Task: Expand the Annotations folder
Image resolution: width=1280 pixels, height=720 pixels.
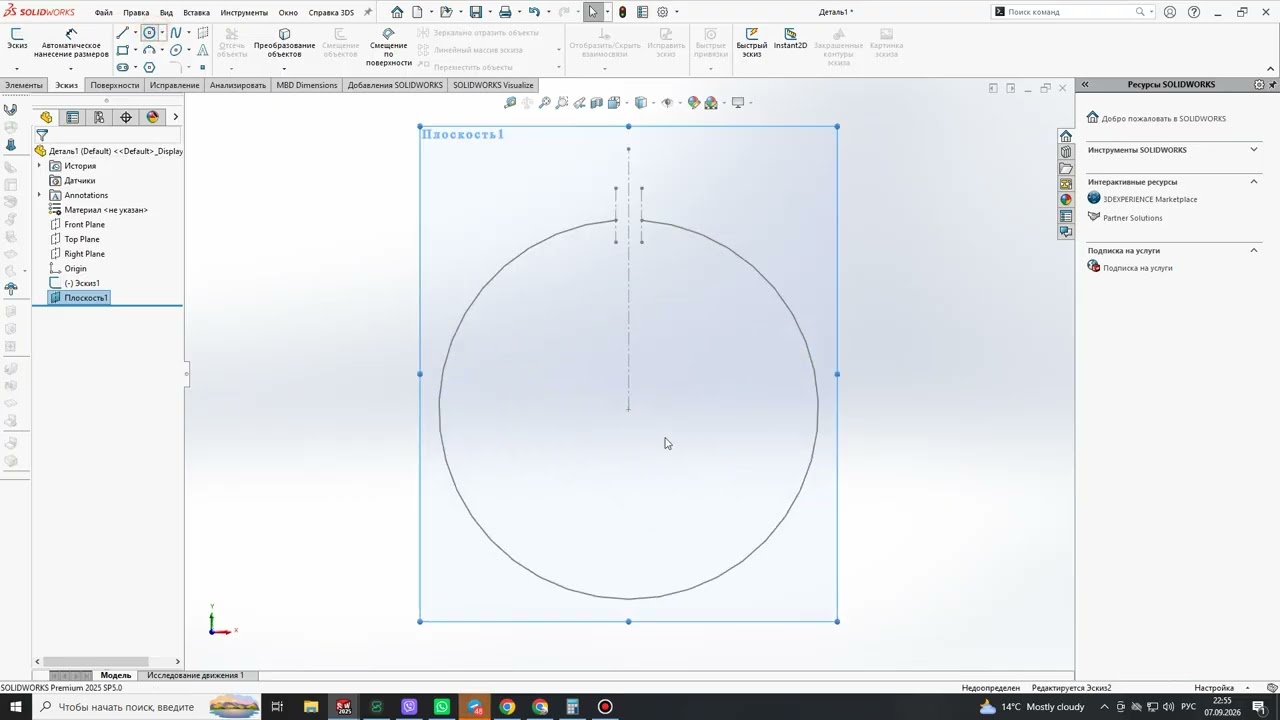Action: pyautogui.click(x=40, y=195)
